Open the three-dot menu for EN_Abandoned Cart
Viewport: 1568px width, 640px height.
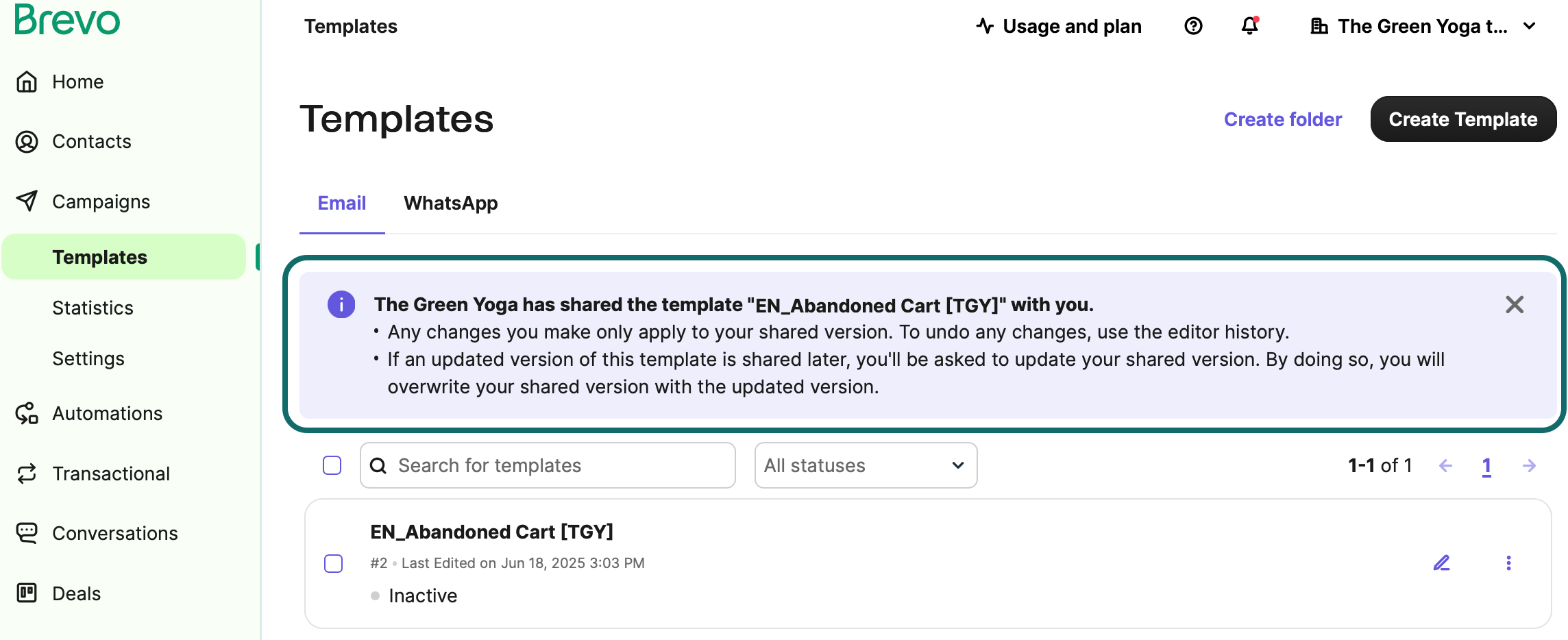(1508, 563)
